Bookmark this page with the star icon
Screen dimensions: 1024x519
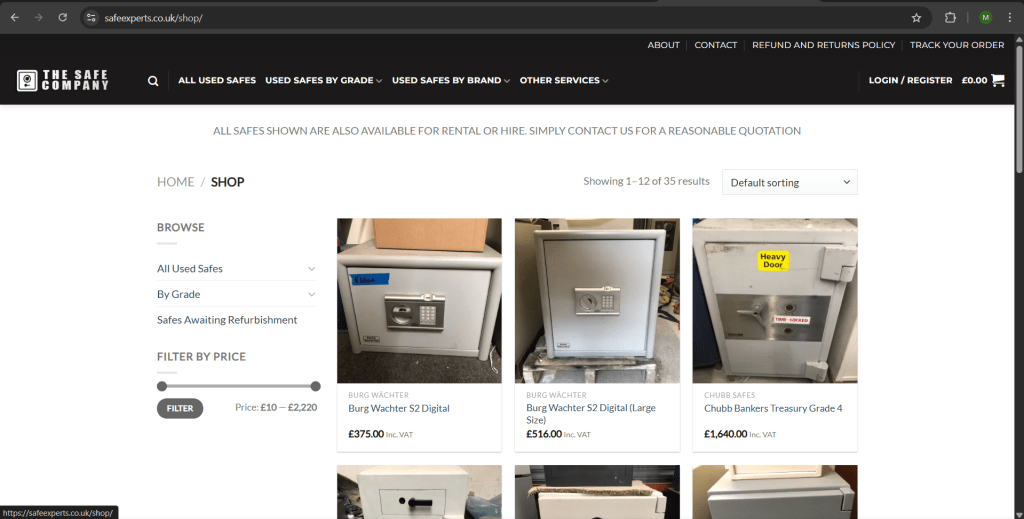tap(916, 18)
